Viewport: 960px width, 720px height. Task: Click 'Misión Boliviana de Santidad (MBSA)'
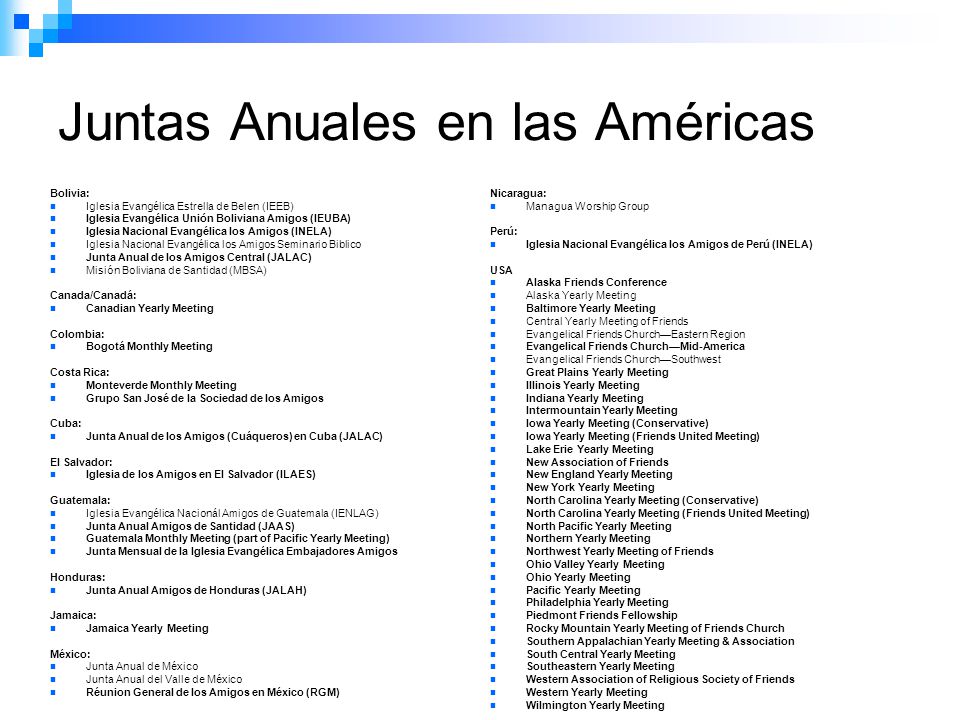point(176,270)
